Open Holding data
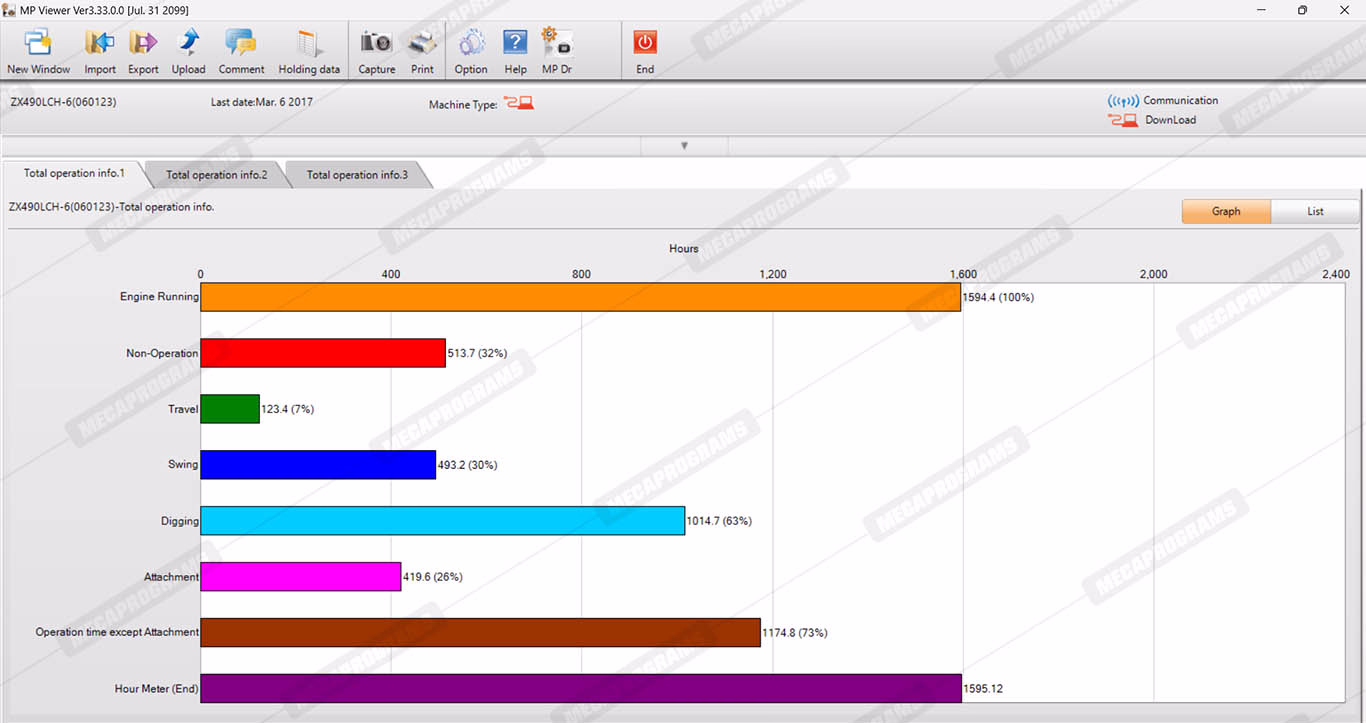 [x=309, y=51]
